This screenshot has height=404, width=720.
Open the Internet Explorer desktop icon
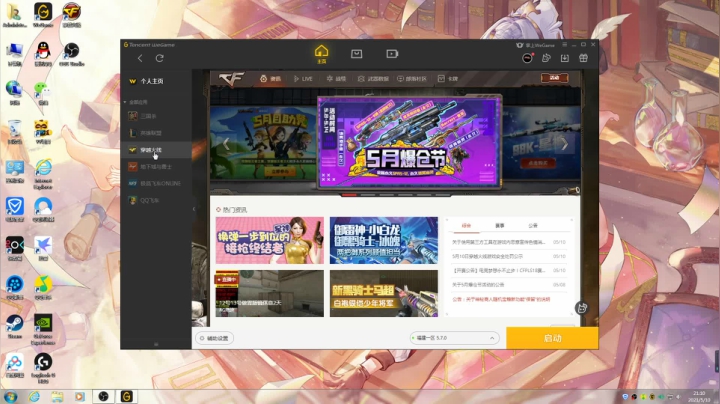tap(43, 174)
